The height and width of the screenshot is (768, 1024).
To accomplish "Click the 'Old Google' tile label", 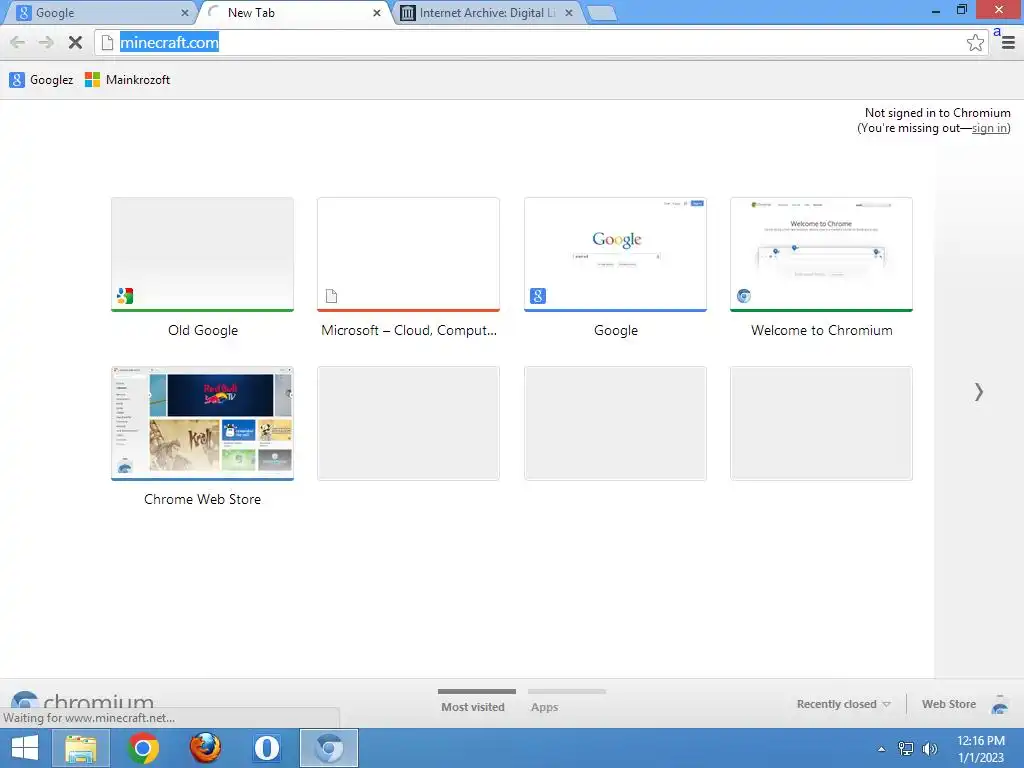I will [x=202, y=330].
